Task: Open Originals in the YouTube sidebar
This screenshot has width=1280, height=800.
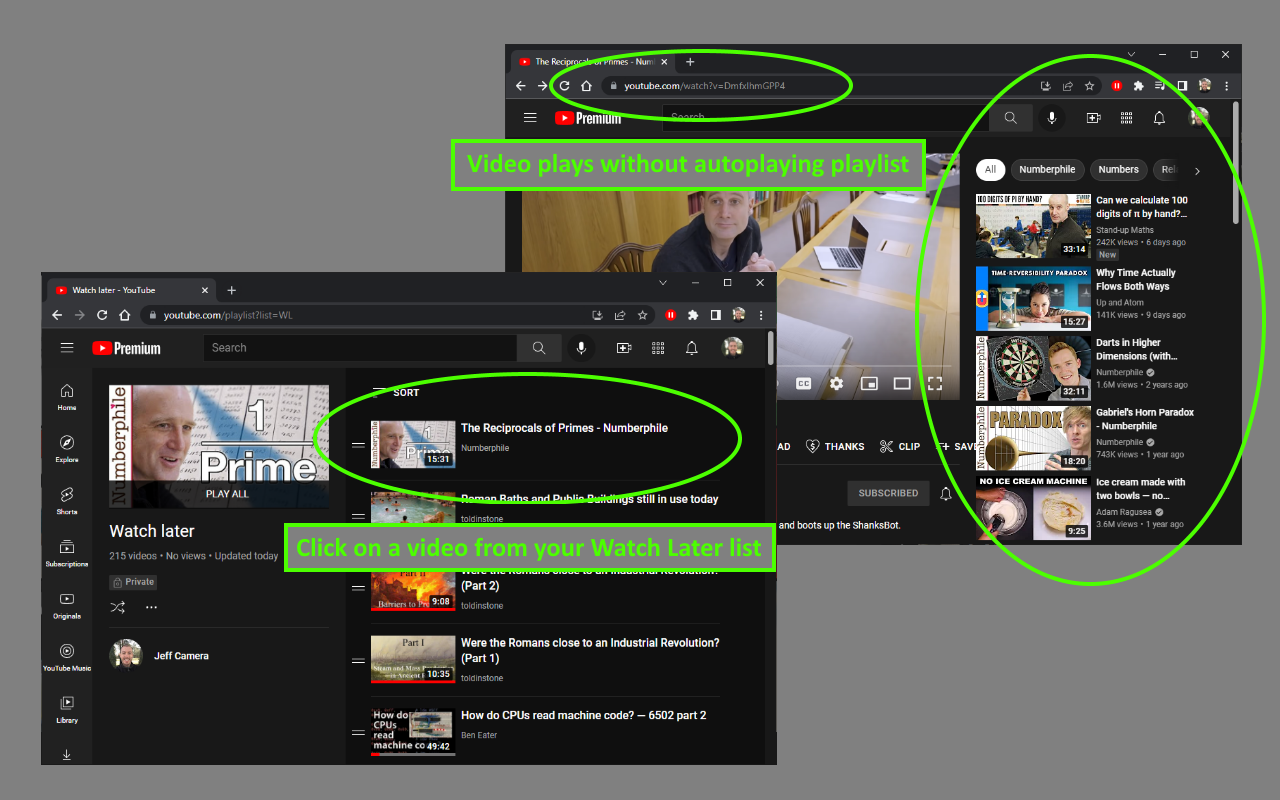Action: click(67, 605)
